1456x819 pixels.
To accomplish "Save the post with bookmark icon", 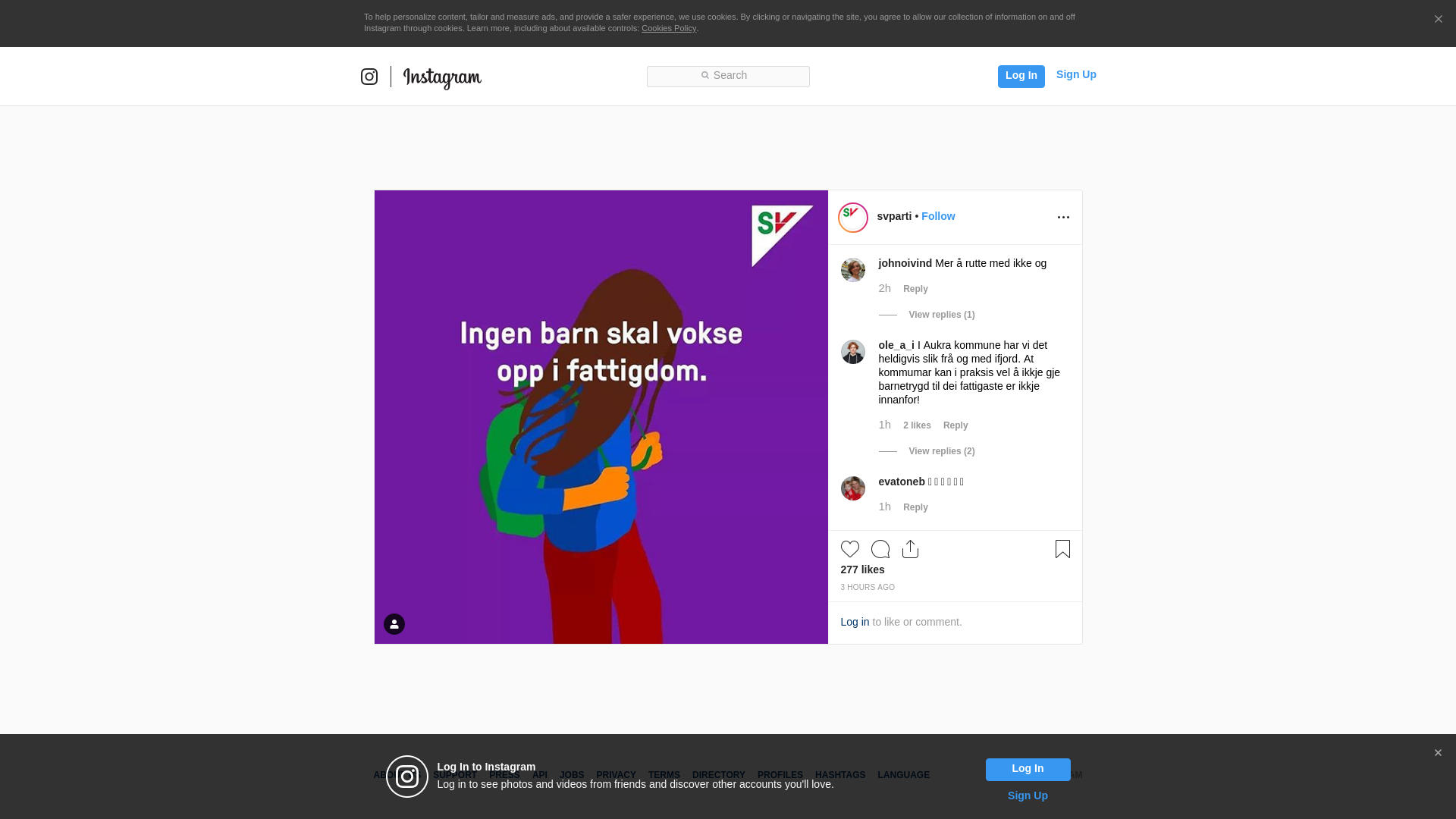I will click(1062, 549).
